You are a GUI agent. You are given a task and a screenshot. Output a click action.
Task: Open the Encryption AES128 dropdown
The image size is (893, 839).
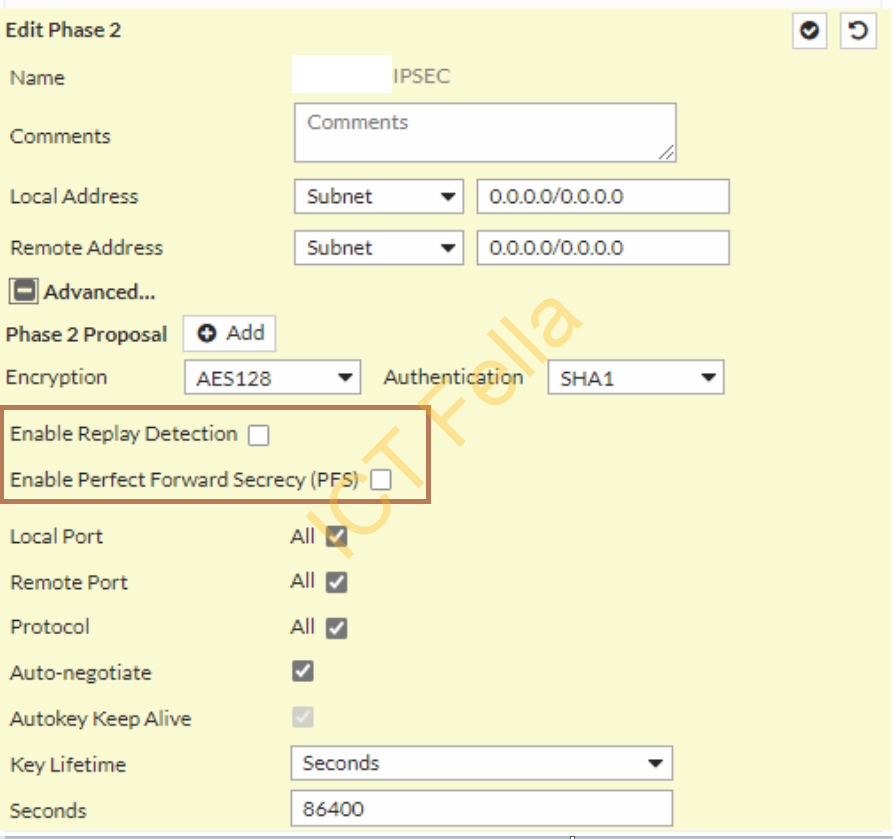point(272,378)
